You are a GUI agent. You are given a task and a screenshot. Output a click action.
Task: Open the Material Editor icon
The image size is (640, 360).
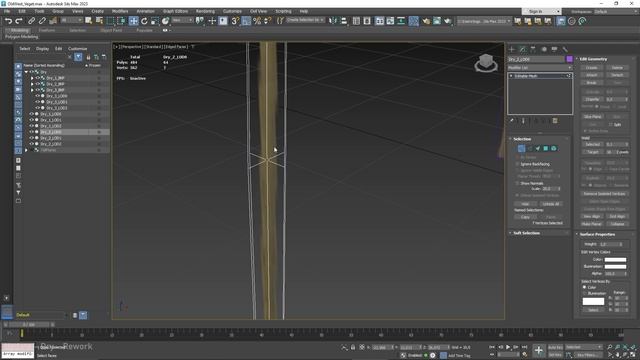point(413,21)
